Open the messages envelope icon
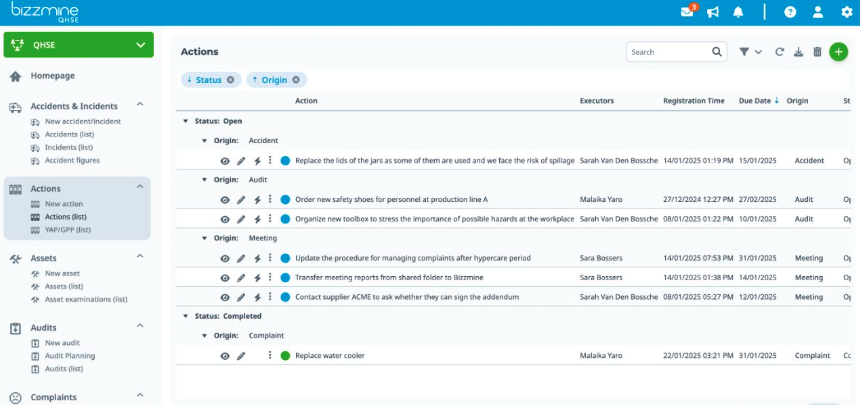 (687, 12)
